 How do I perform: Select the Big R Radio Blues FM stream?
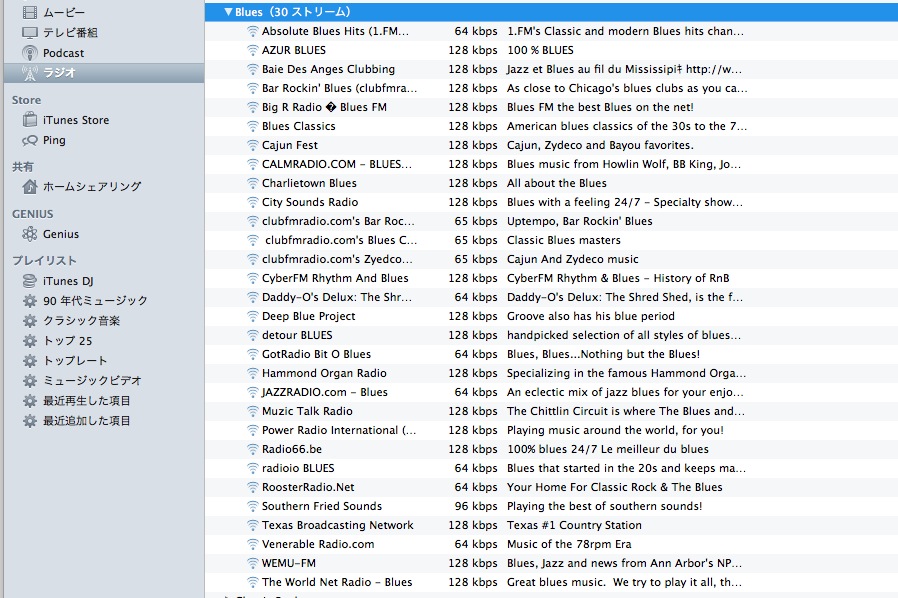324,107
